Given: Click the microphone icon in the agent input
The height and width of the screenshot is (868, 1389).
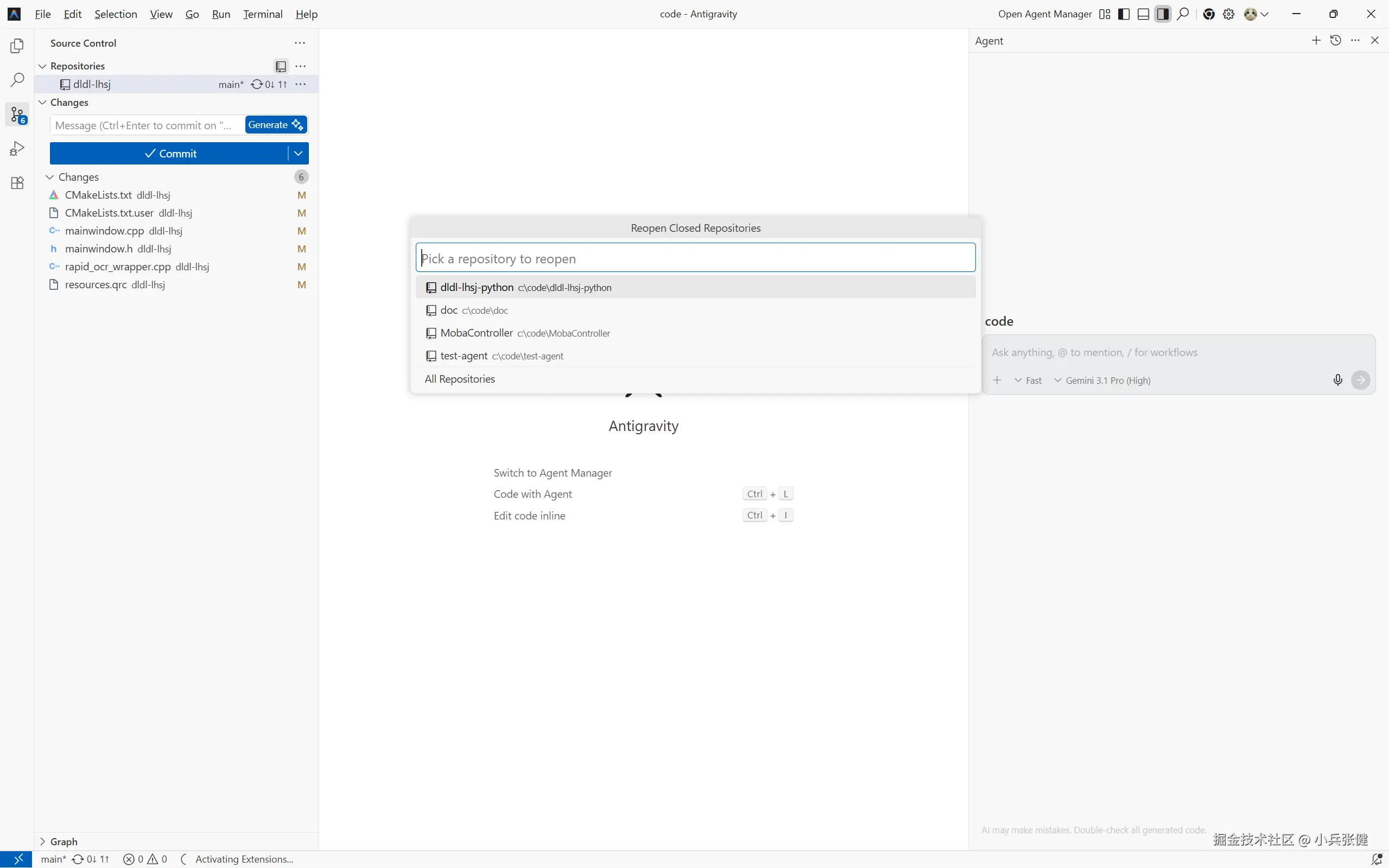Looking at the screenshot, I should (1337, 380).
